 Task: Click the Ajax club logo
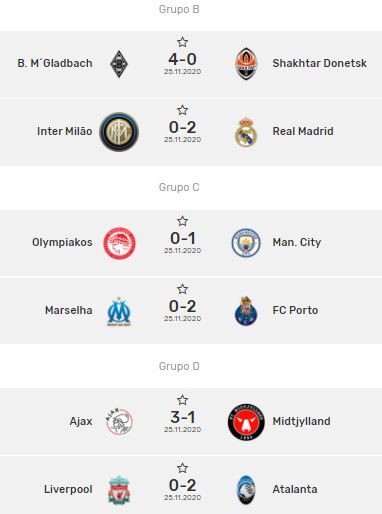119,422
